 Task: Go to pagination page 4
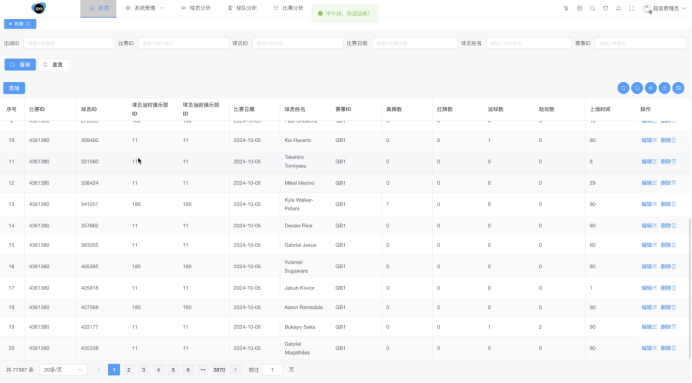pos(158,370)
